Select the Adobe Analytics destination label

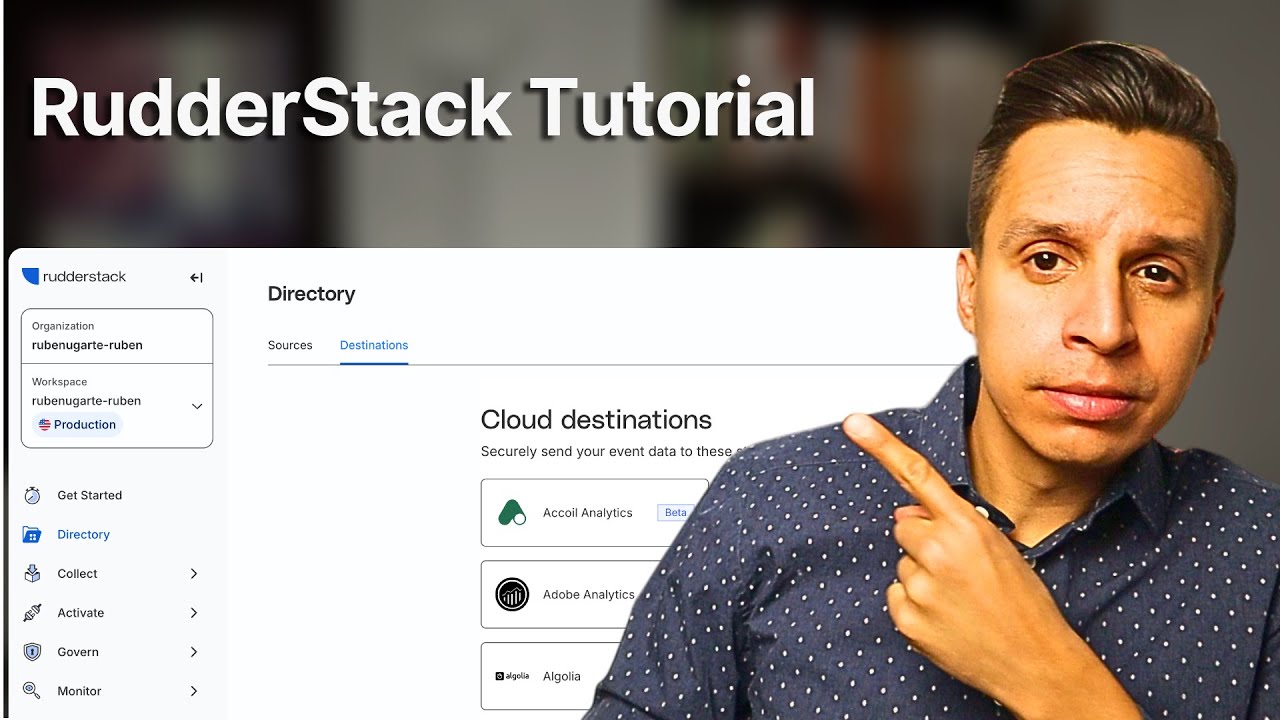click(588, 594)
